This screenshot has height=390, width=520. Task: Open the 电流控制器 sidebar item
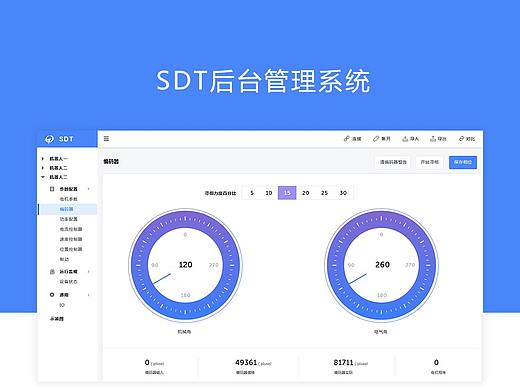[71, 229]
